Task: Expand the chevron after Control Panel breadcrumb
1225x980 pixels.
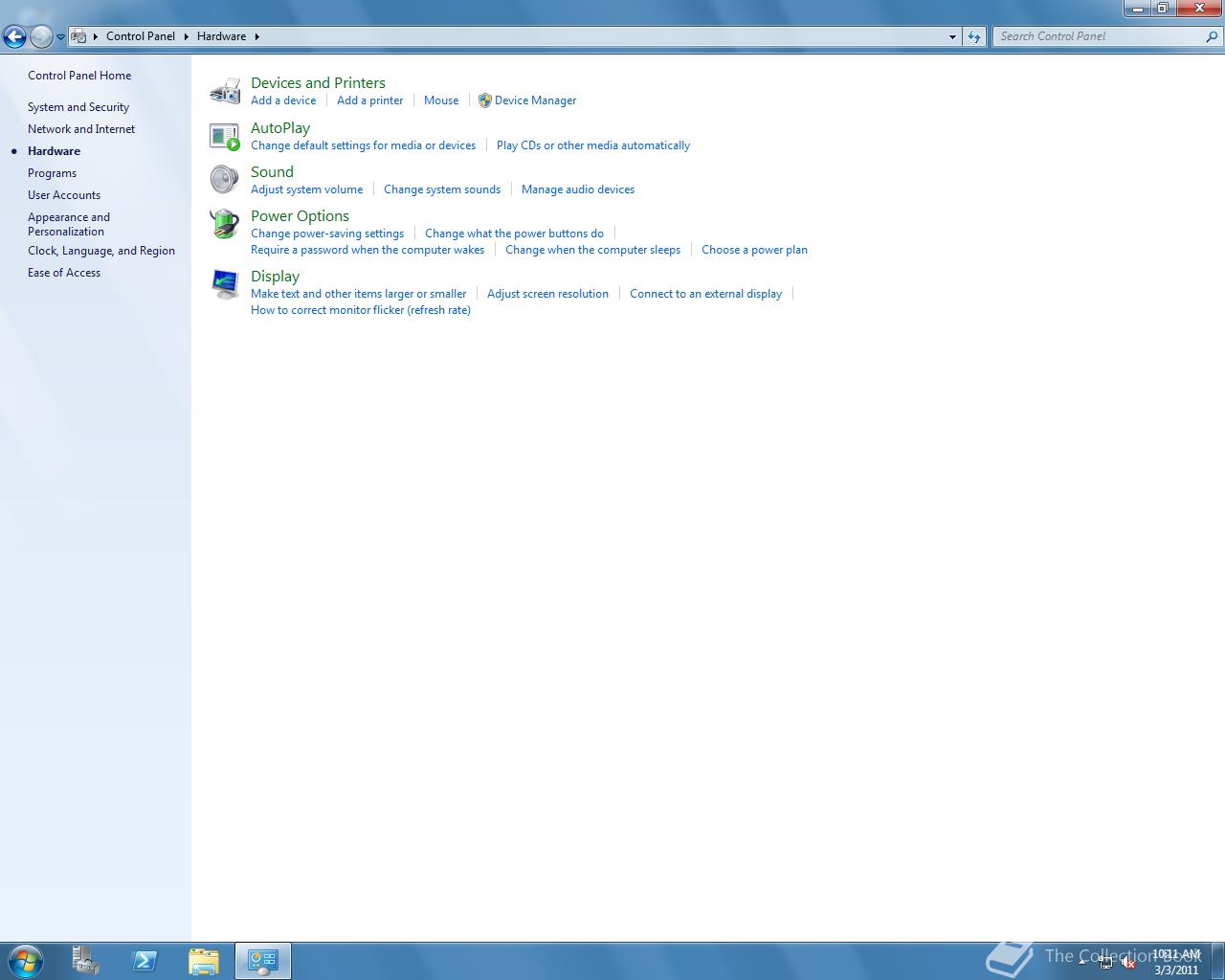Action: (187, 36)
